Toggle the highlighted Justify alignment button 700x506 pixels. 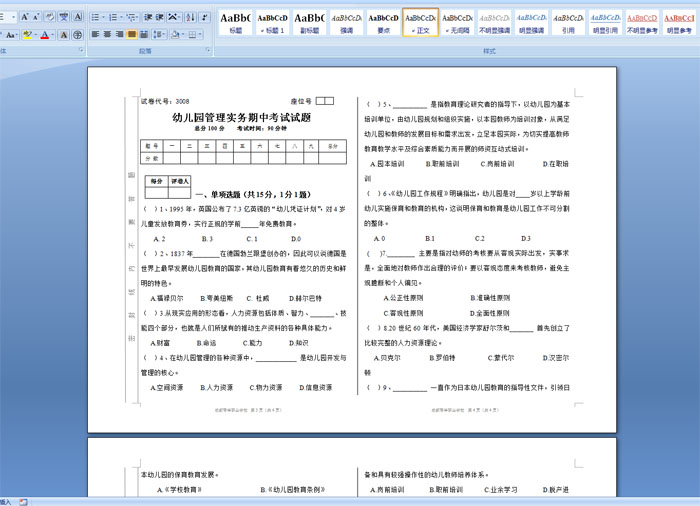tap(132, 34)
